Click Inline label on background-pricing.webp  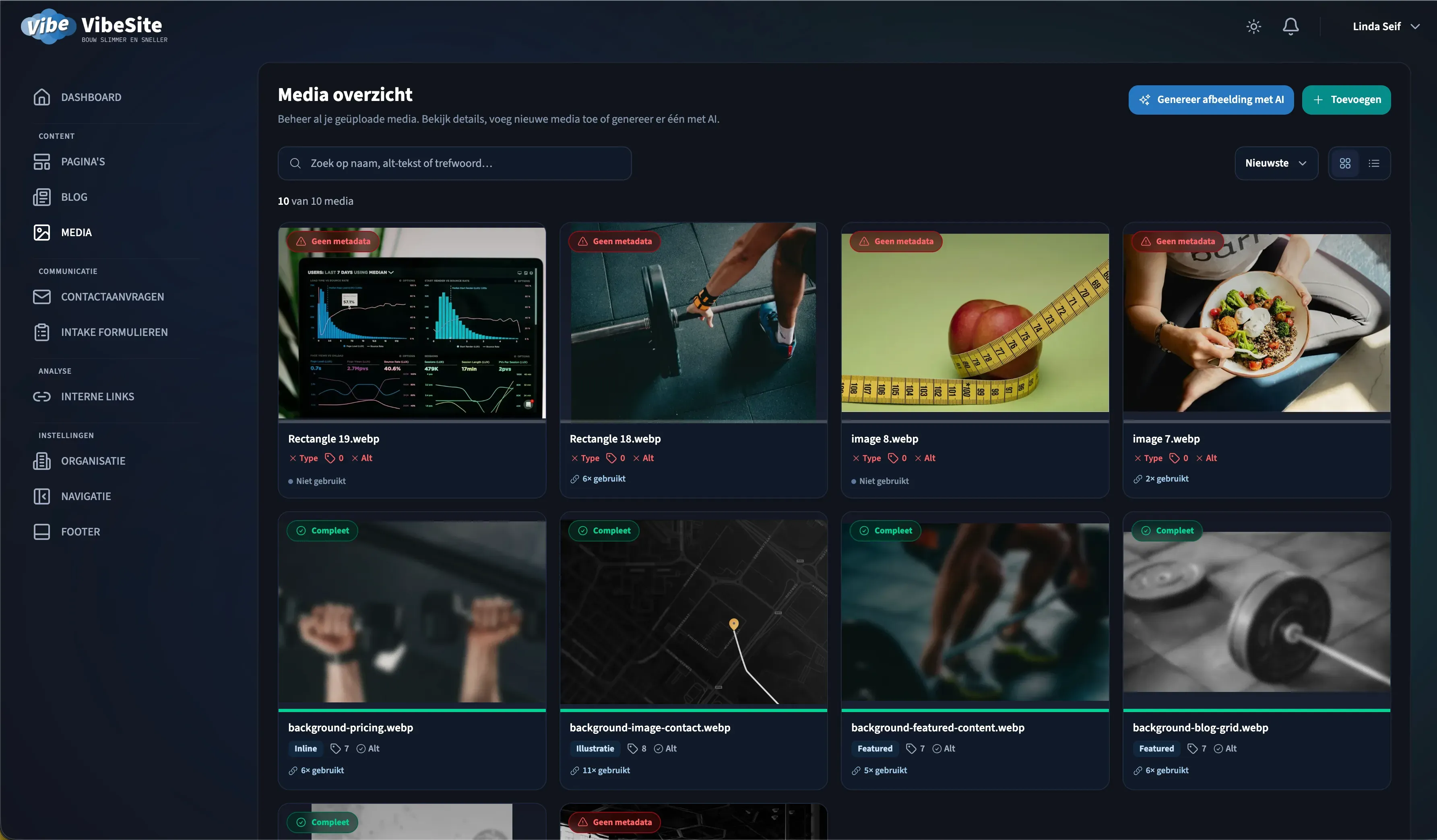306,748
